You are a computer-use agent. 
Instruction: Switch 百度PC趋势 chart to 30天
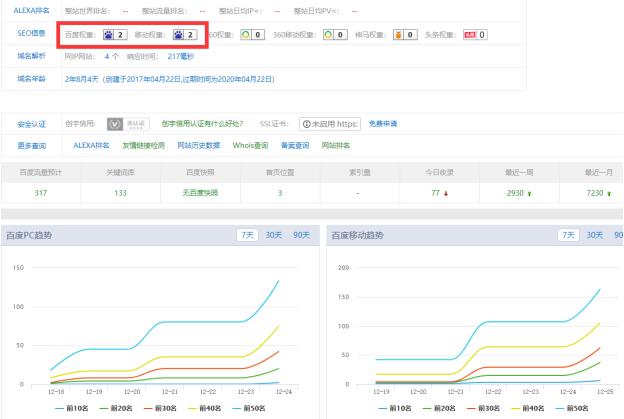tap(272, 234)
